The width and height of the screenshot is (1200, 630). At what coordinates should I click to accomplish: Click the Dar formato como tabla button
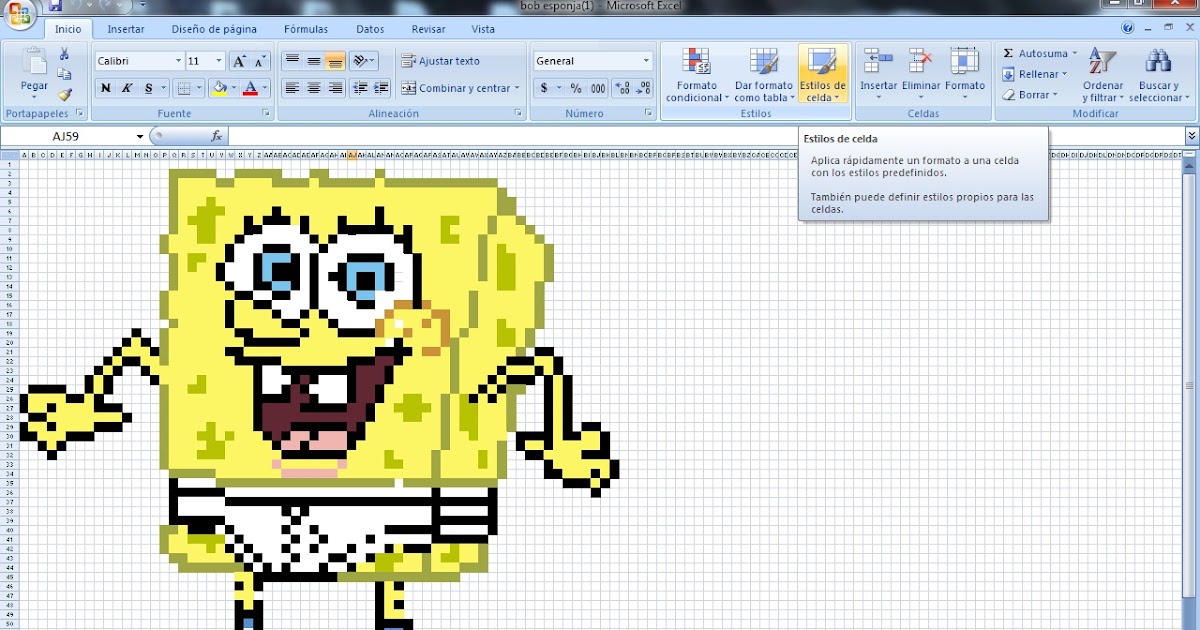[x=763, y=75]
